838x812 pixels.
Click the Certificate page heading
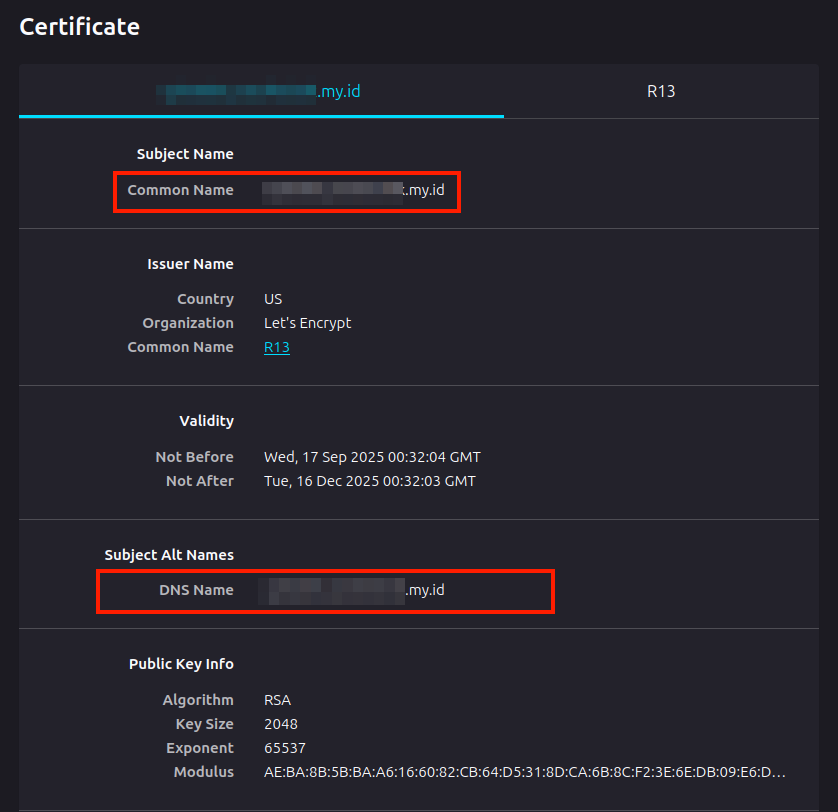[x=79, y=27]
